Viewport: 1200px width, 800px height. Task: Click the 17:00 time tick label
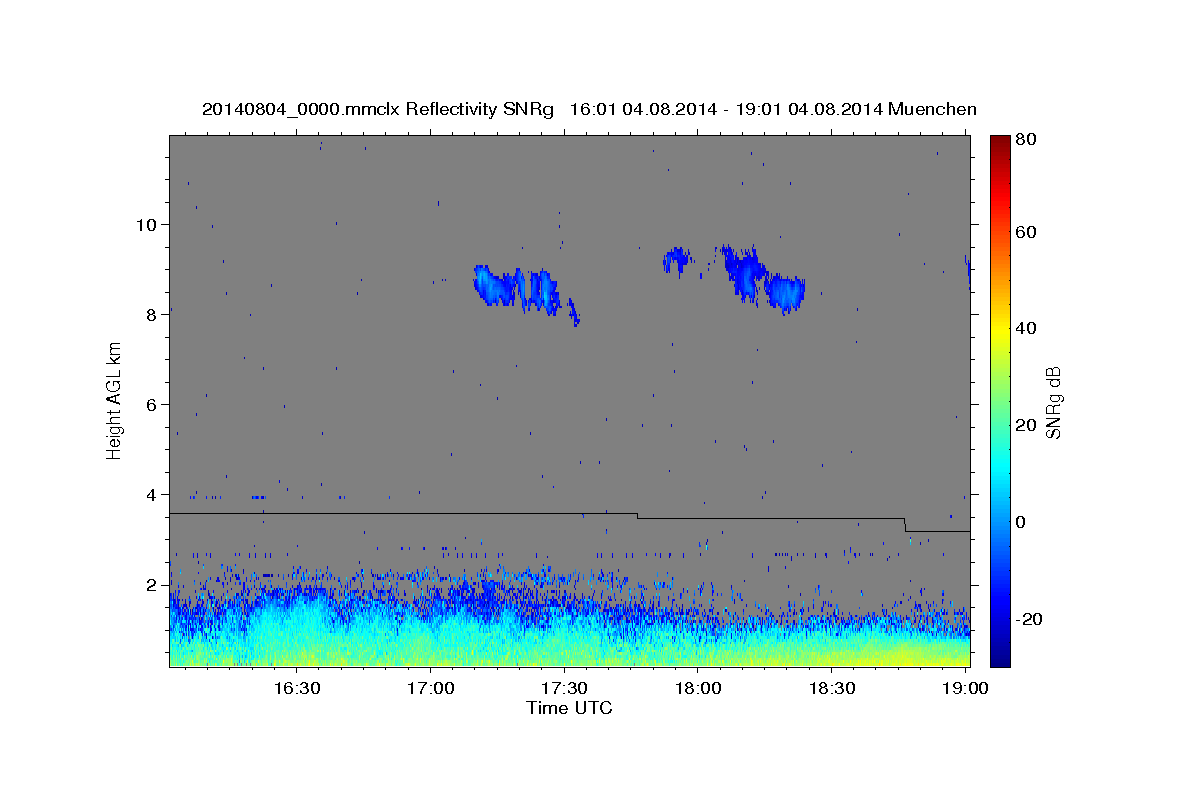430,688
